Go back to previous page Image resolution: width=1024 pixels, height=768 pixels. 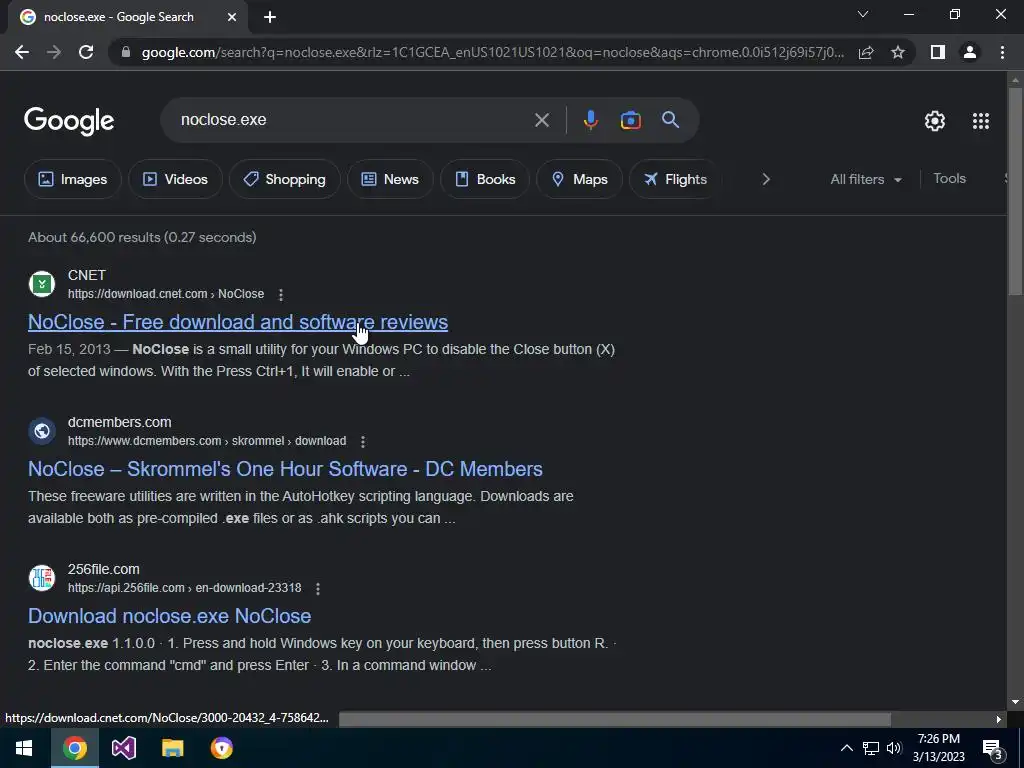(22, 52)
